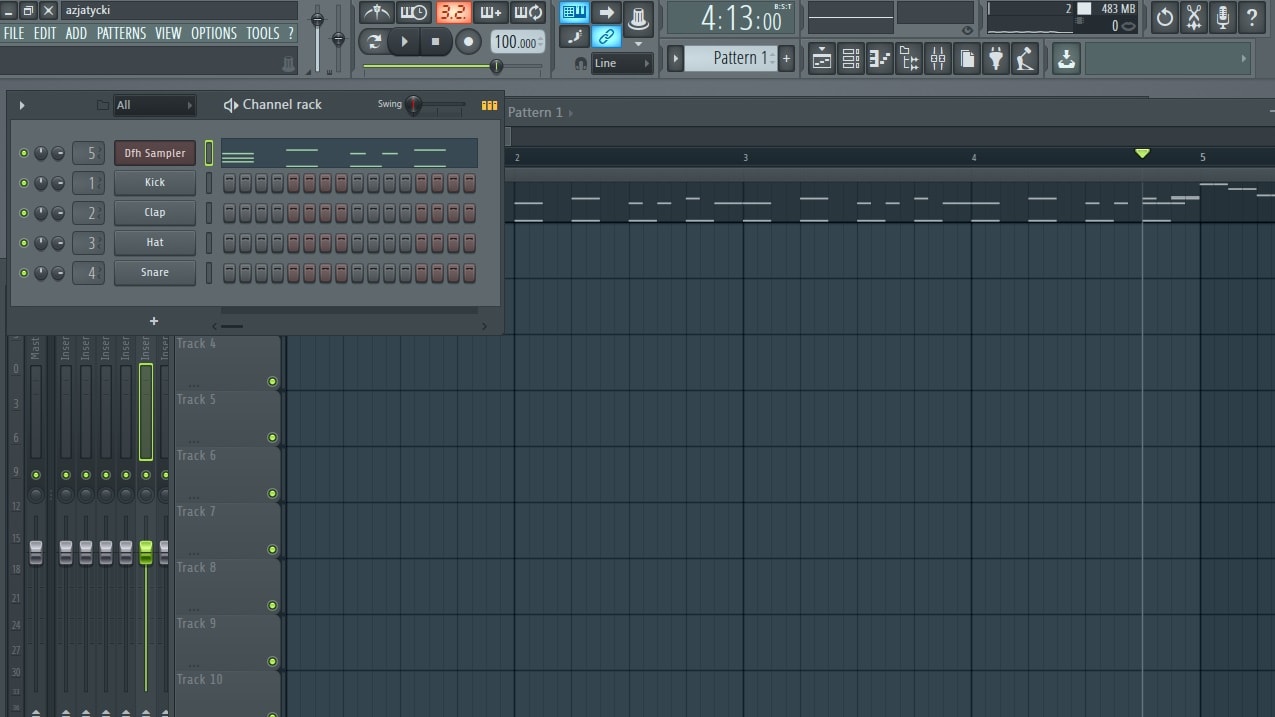The image size is (1275, 717).
Task: Select the Snare channel button
Action: coord(155,273)
